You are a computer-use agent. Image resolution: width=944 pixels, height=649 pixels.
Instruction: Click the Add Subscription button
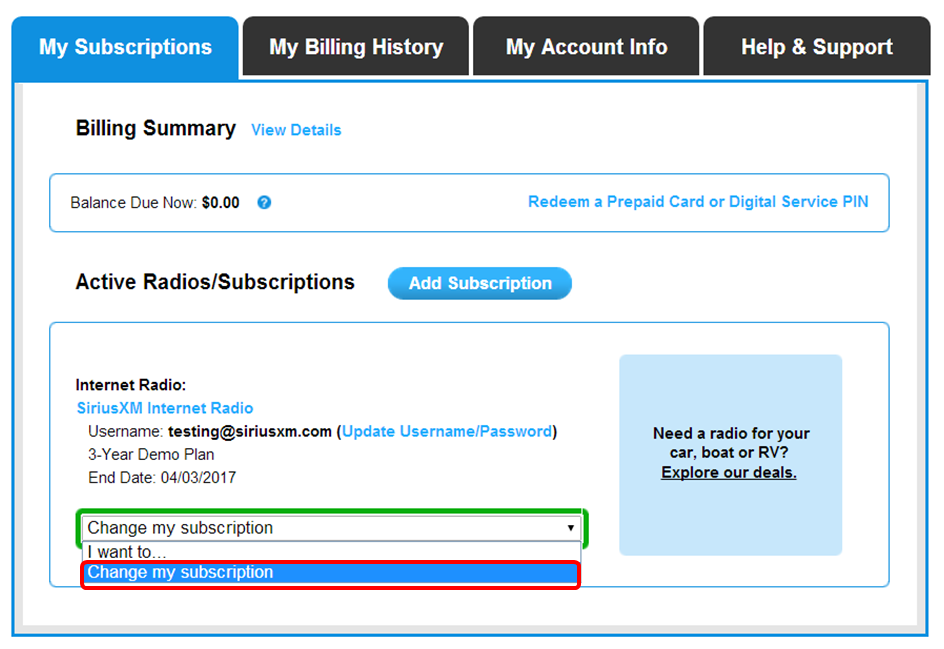point(480,283)
